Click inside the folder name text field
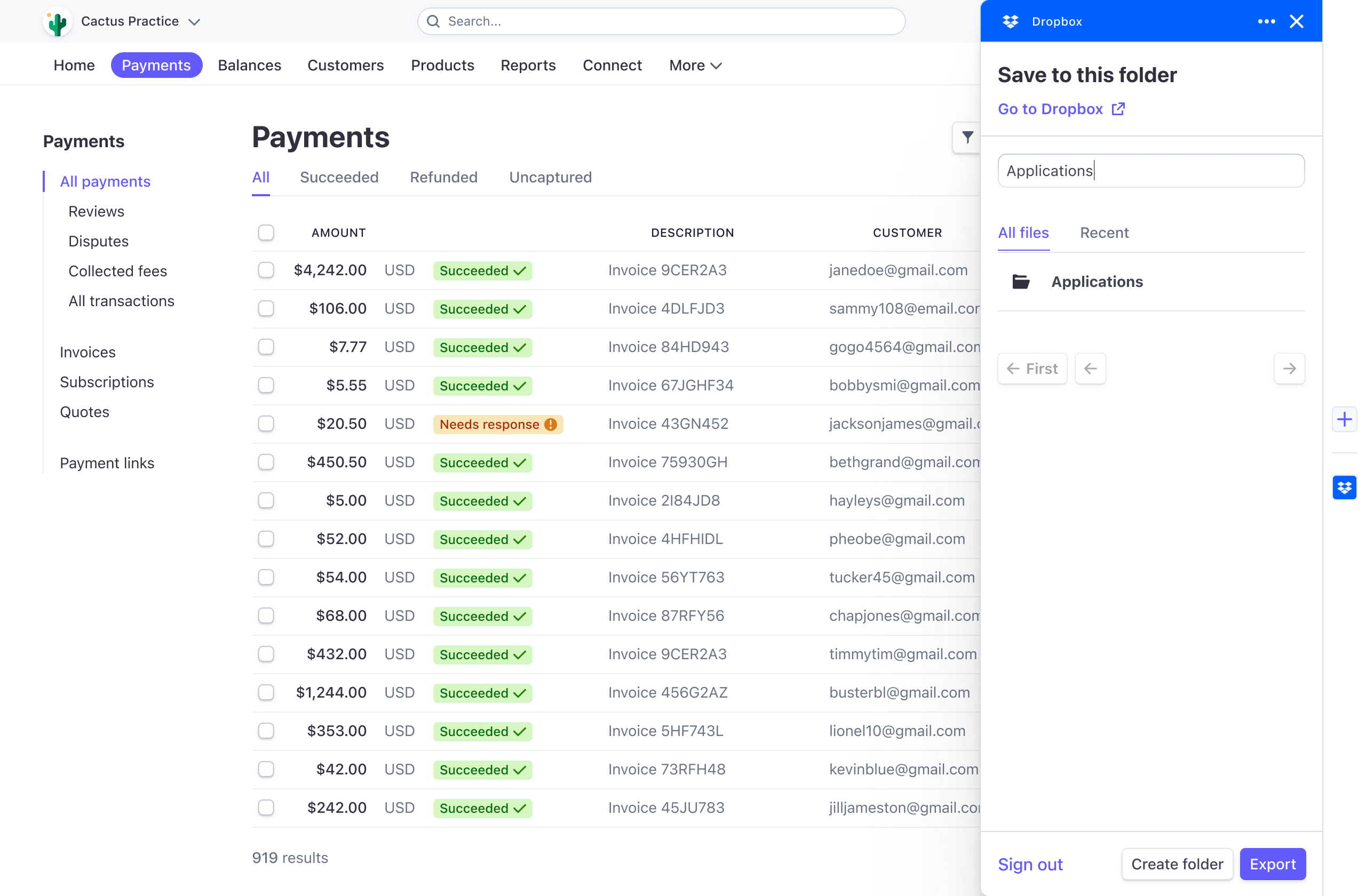The image size is (1366, 896). (1151, 170)
